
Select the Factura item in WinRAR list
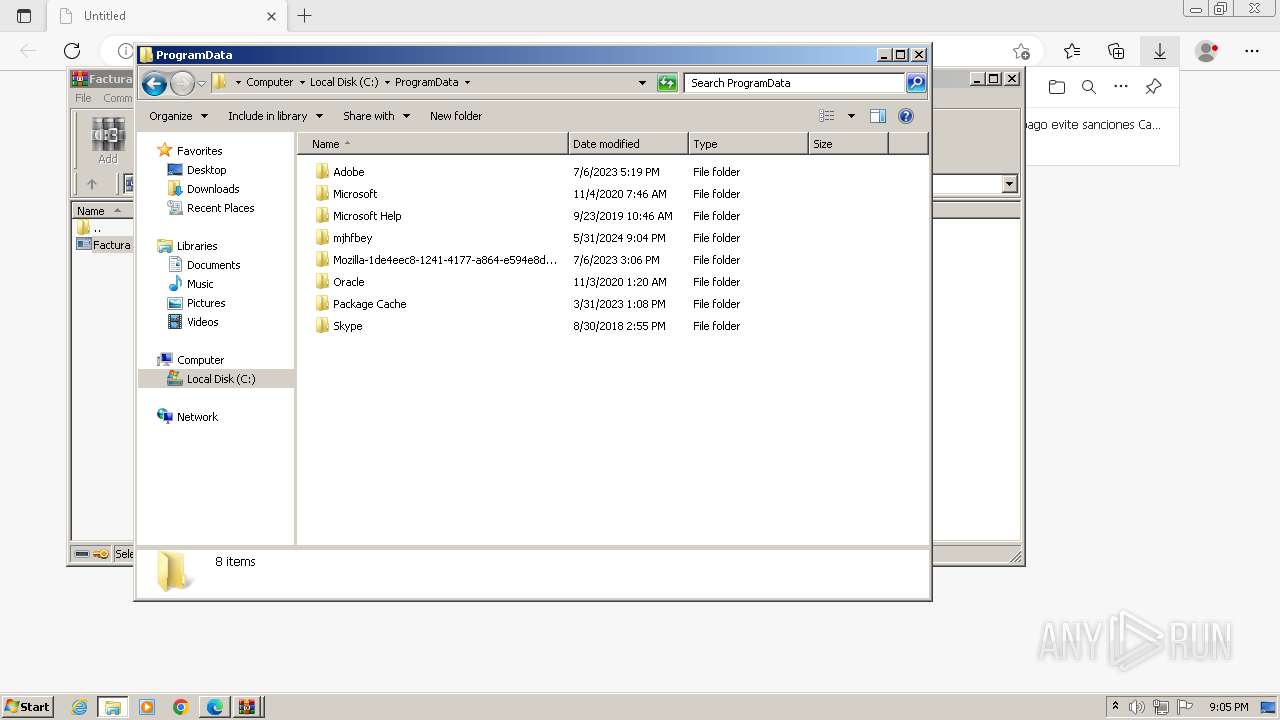104,245
